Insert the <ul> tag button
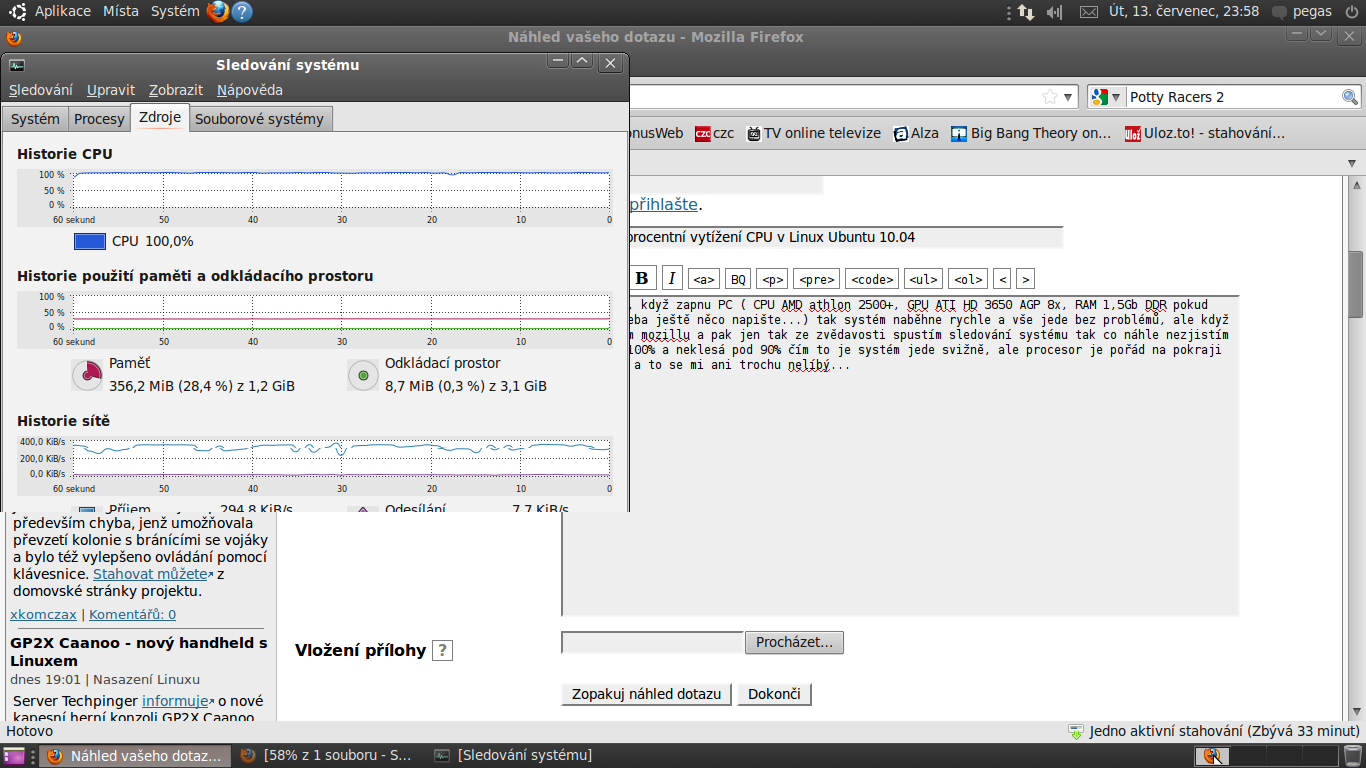 pyautogui.click(x=923, y=279)
